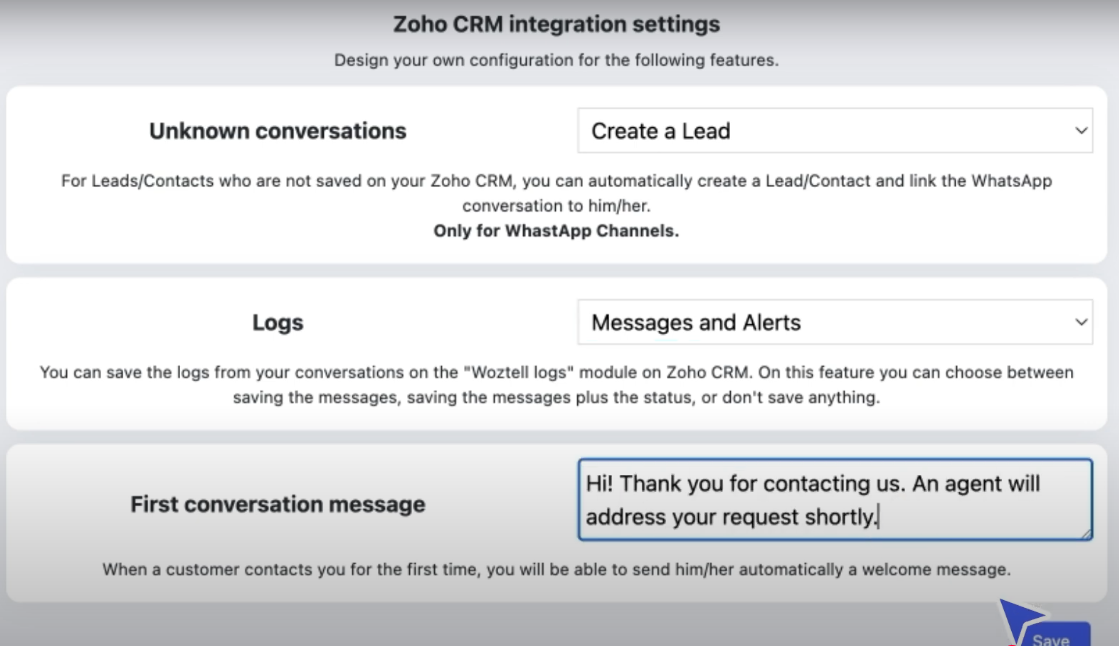Click inside the First conversation message text box
Viewport: 1119px width, 646px height.
(x=835, y=500)
